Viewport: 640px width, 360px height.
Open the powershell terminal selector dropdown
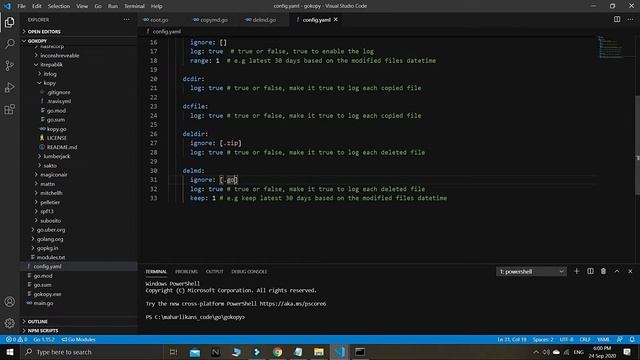pyautogui.click(x=531, y=271)
